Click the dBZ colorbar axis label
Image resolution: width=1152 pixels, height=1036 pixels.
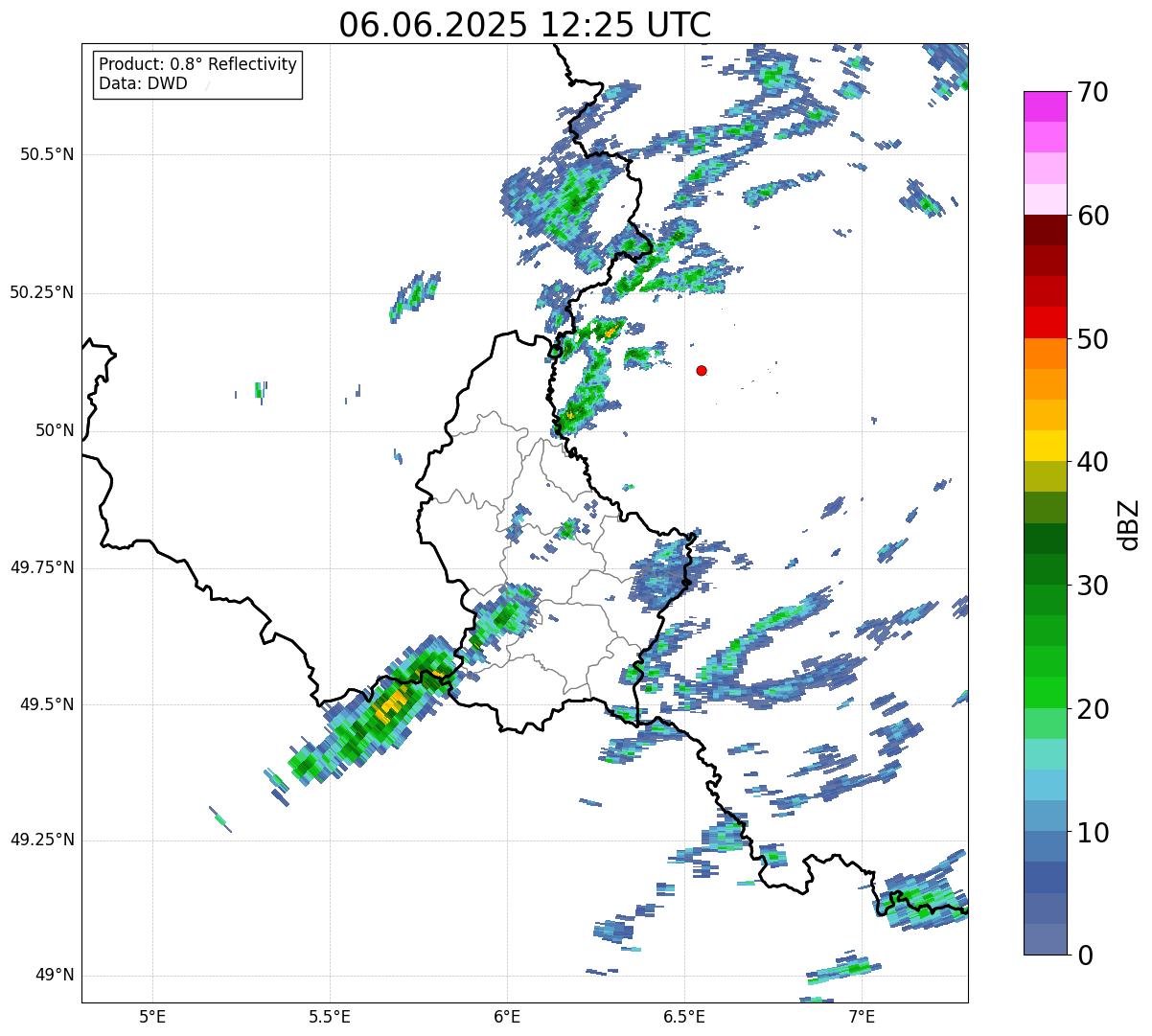point(1129,523)
